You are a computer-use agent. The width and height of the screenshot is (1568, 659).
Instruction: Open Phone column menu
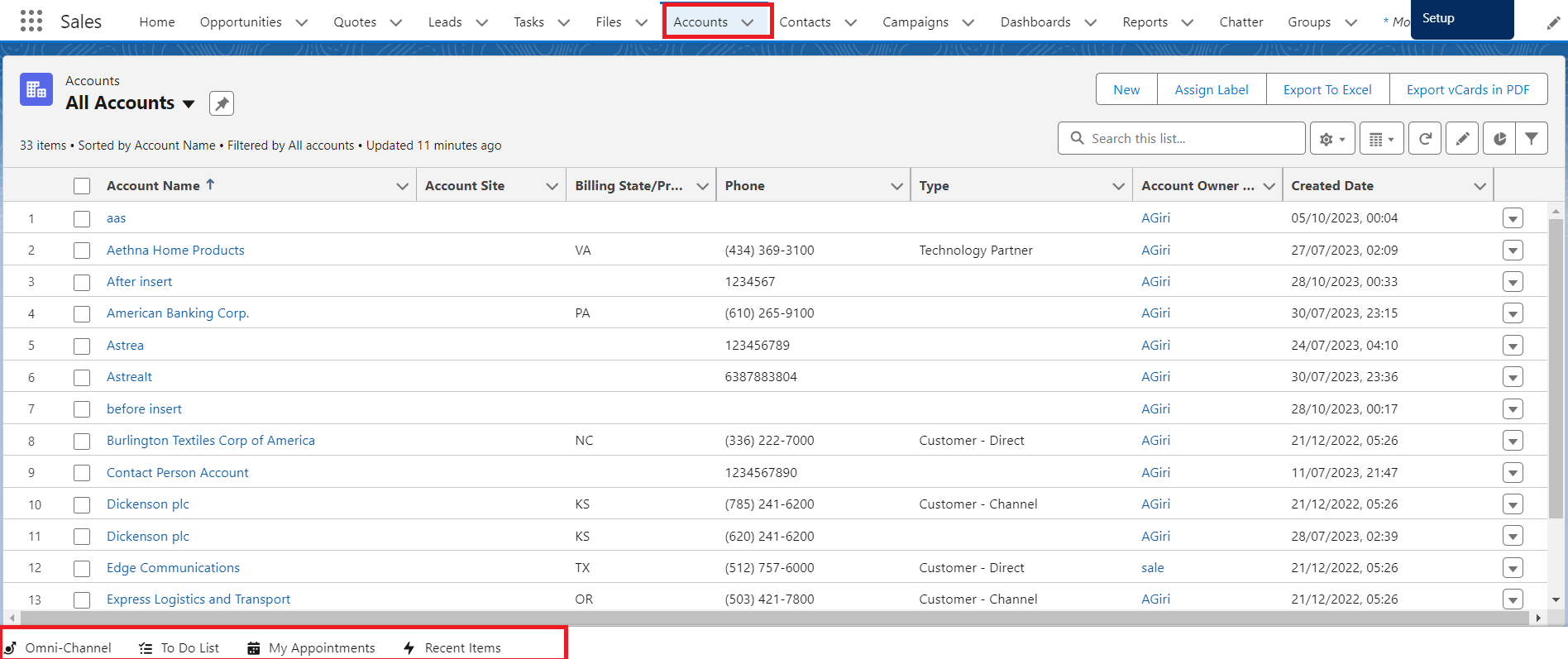896,186
